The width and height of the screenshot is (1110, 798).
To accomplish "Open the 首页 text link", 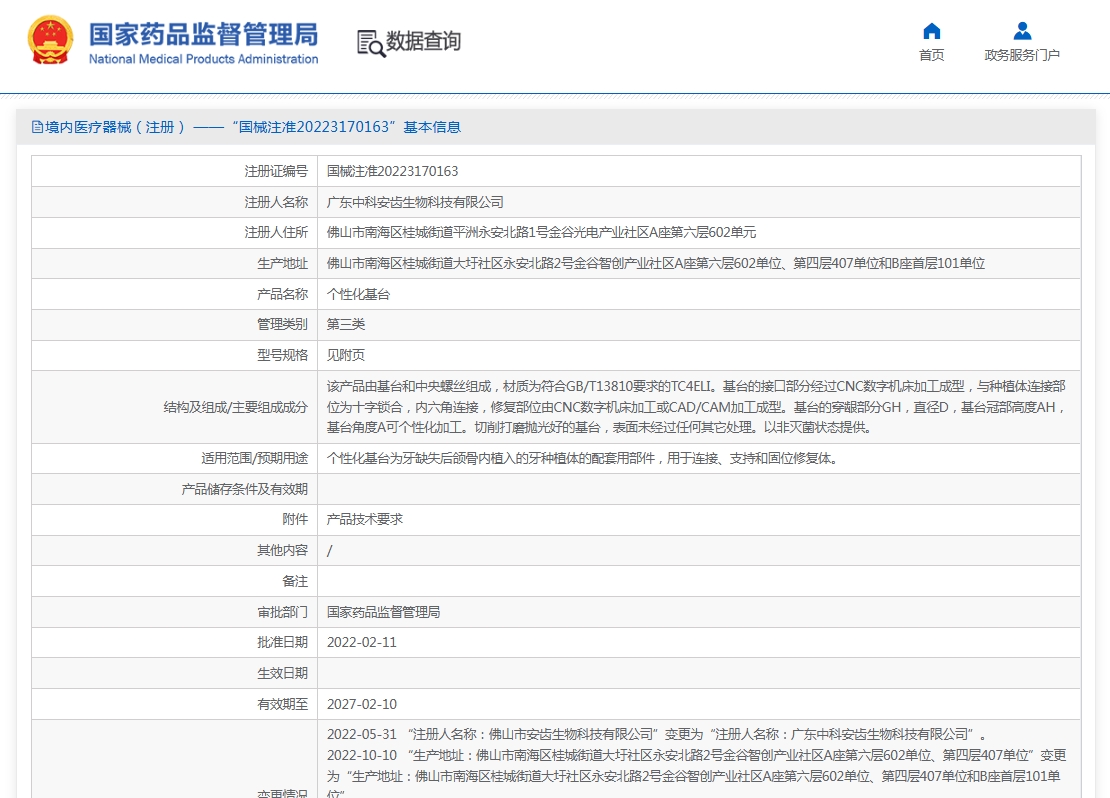I will click(x=932, y=55).
